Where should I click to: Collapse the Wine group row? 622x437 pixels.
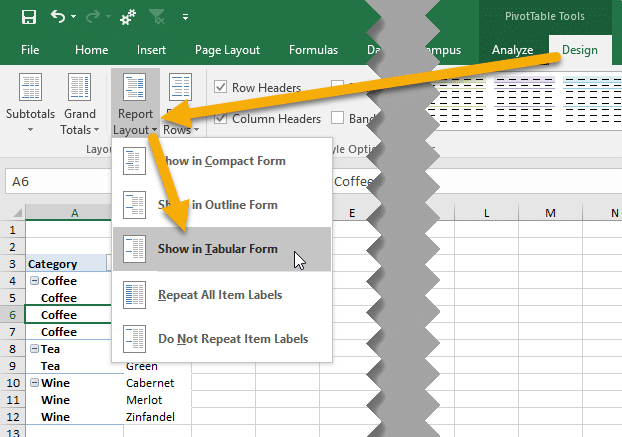coord(34,383)
